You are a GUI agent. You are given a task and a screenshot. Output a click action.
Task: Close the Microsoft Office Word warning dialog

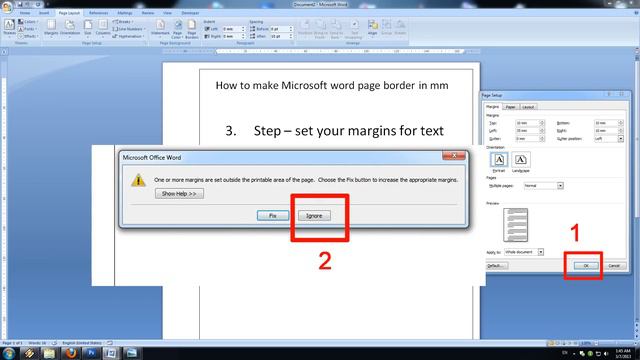click(x=453, y=156)
